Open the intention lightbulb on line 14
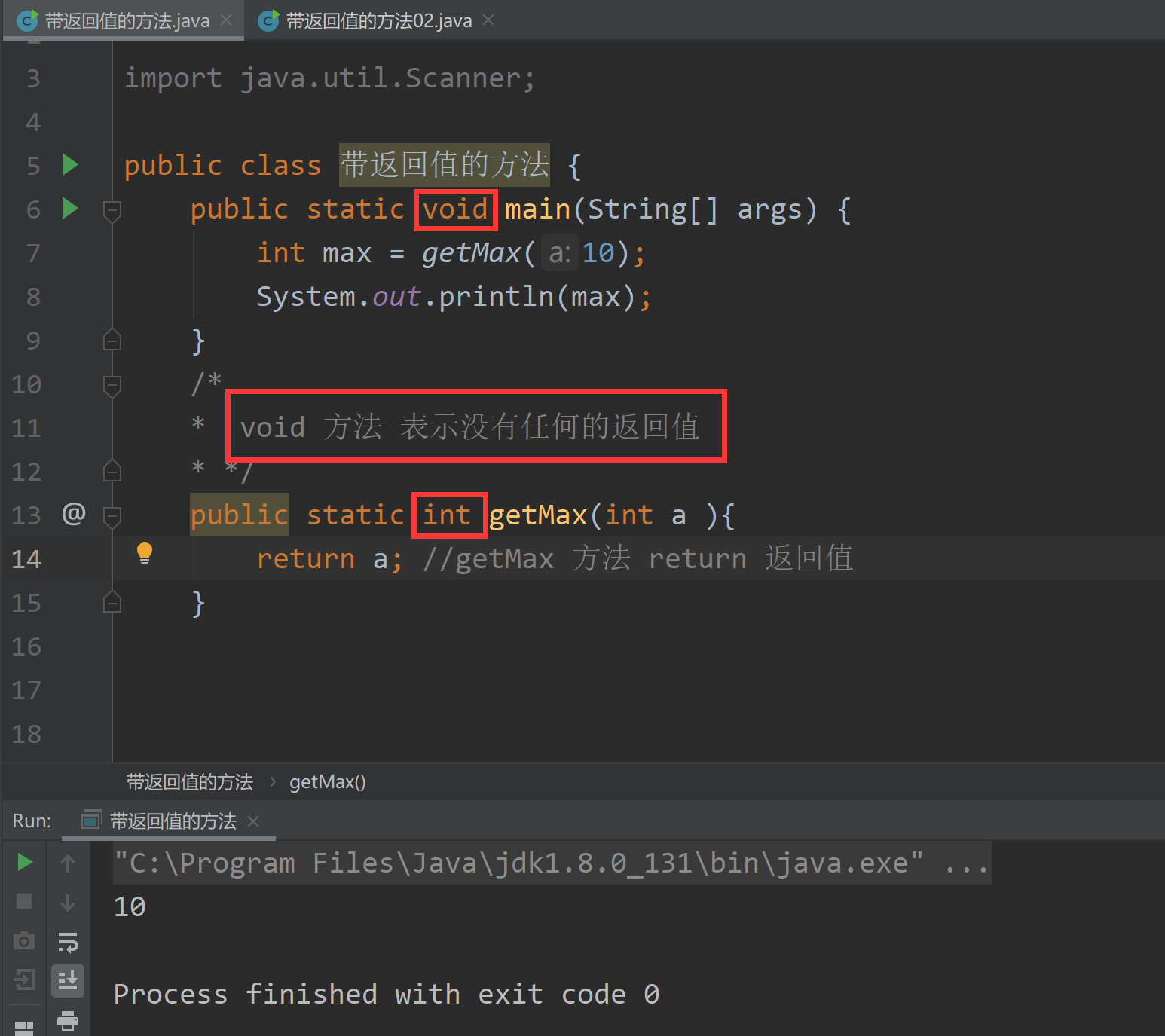Viewport: 1165px width, 1036px height. (144, 554)
